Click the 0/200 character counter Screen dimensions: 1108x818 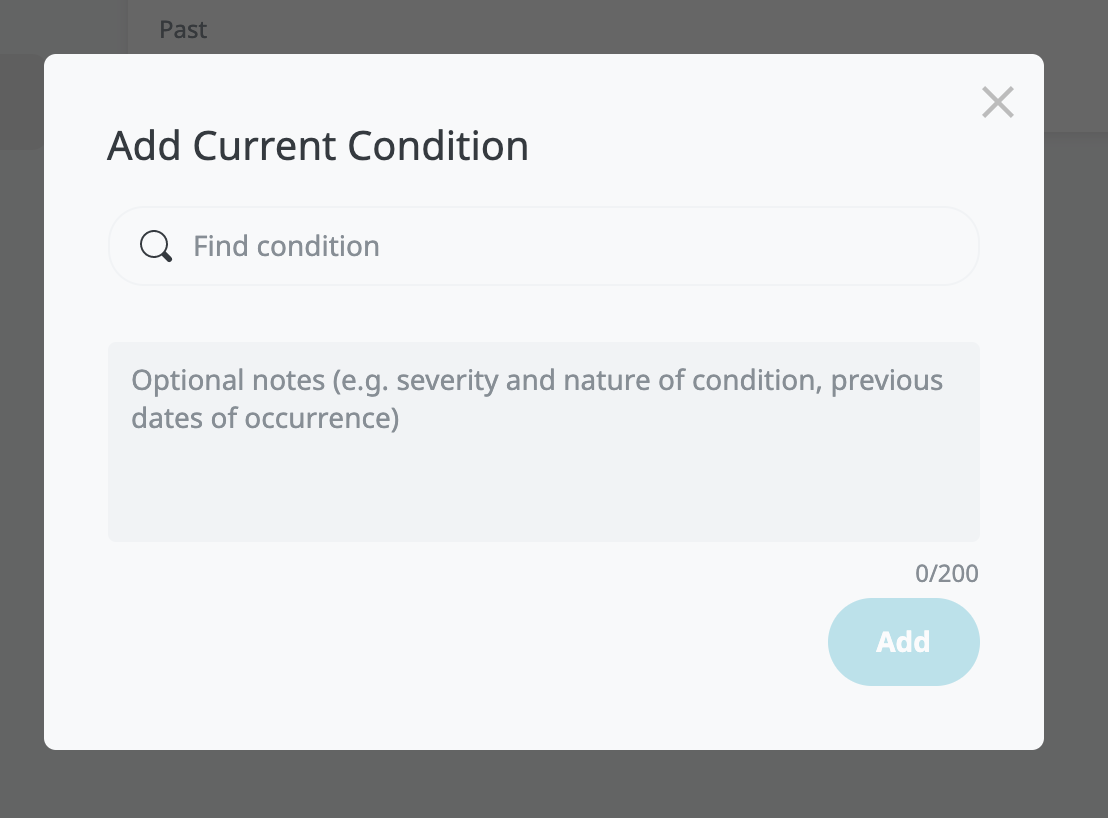click(946, 573)
